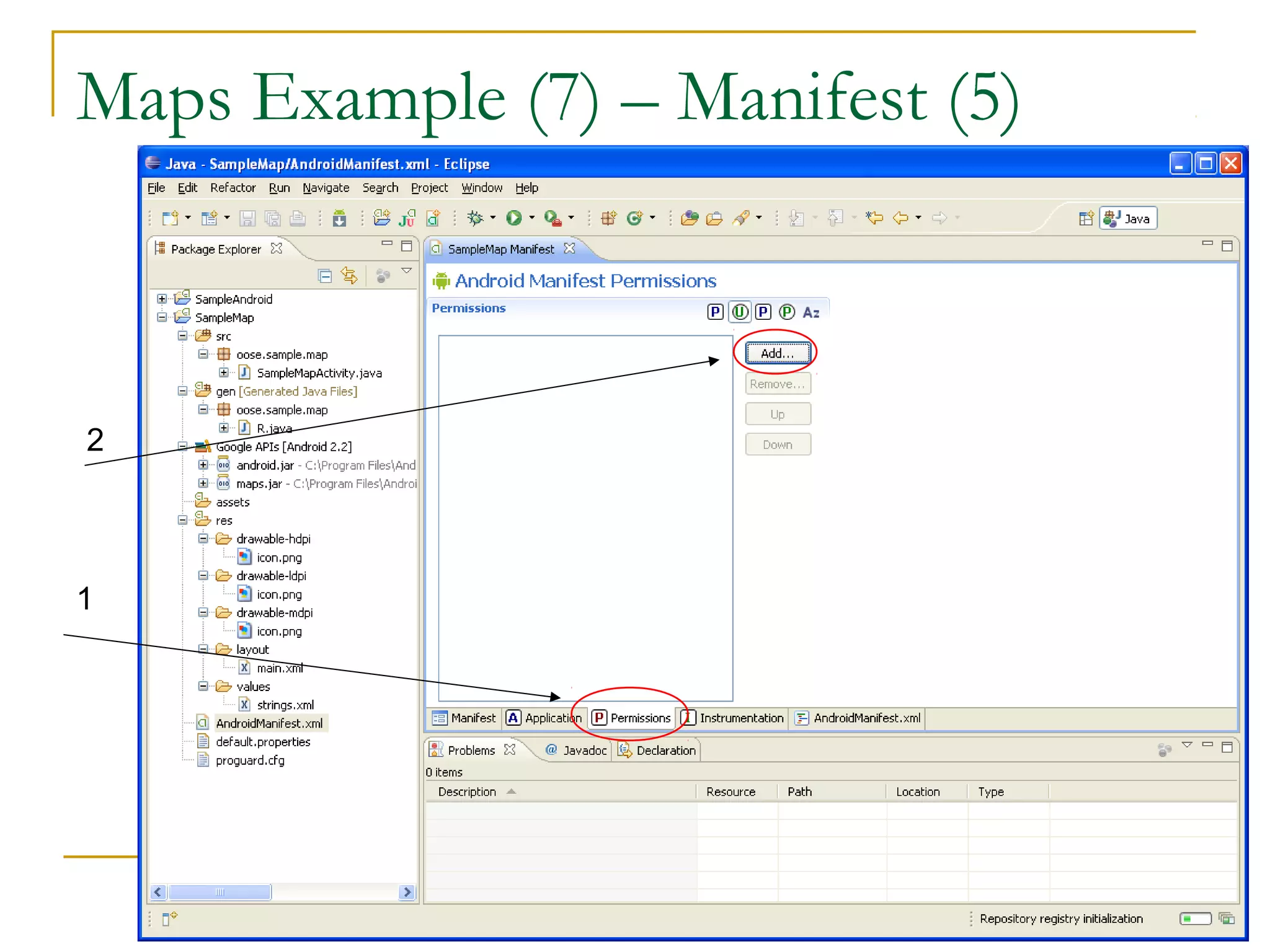Click the Print toolbar icon
Screen dimensions: 1270x952
click(298, 218)
